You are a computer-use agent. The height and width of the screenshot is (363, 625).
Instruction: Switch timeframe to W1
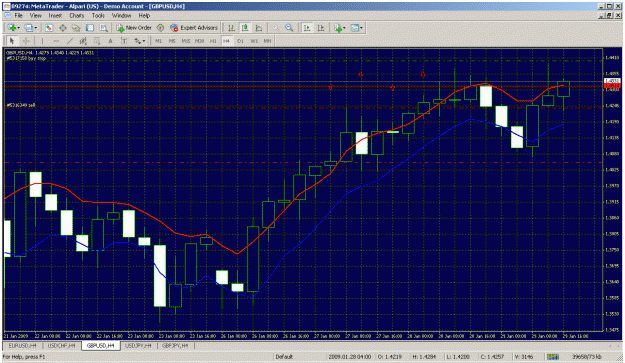click(254, 41)
